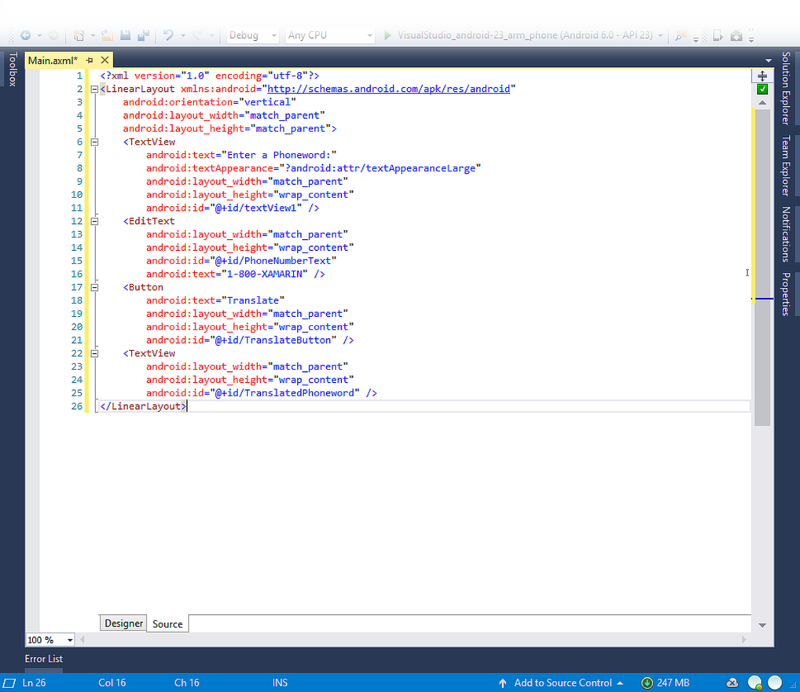Image resolution: width=800 pixels, height=692 pixels.
Task: Click the Navigate Backward arrow icon
Action: click(x=24, y=34)
